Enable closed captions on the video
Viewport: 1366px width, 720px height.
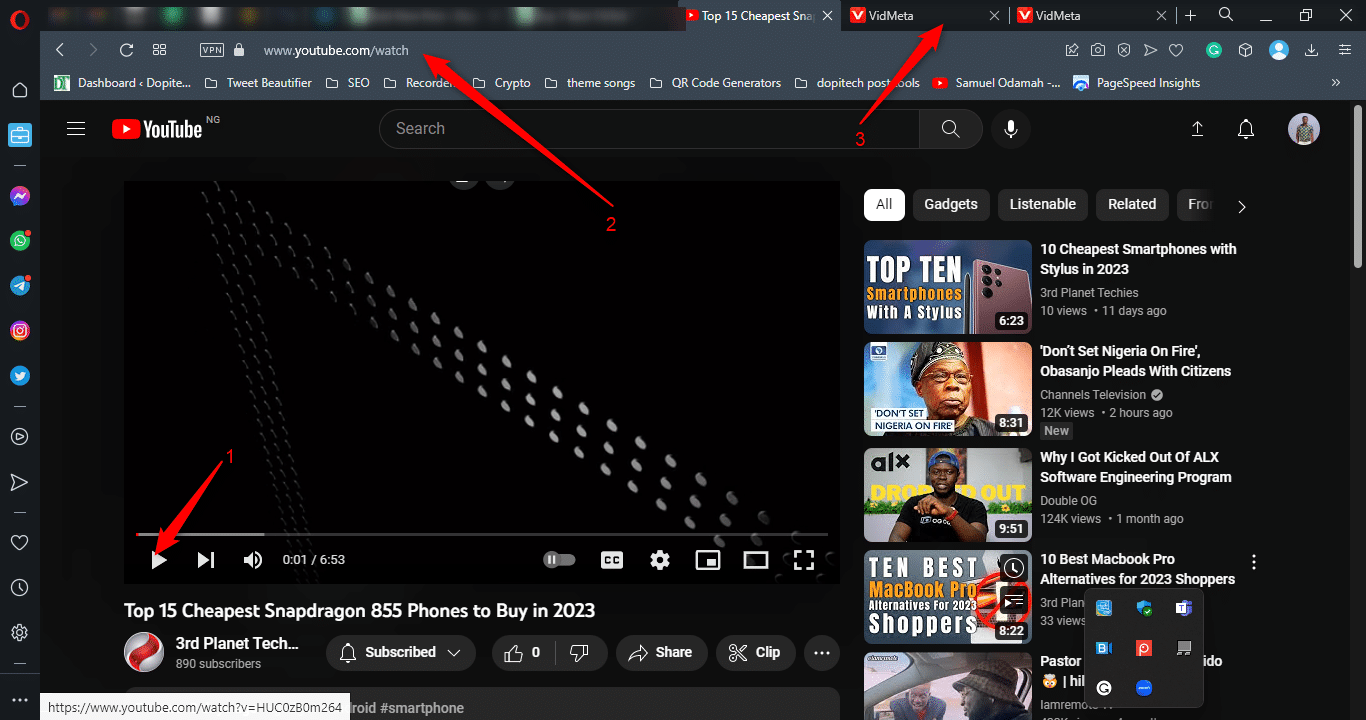611,560
